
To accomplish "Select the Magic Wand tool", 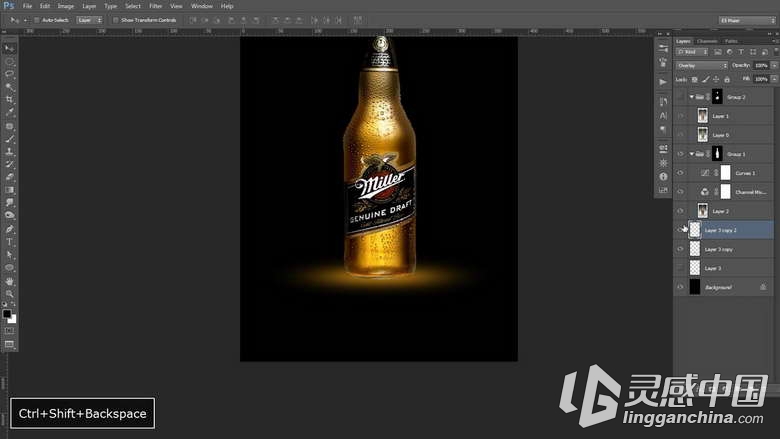I will click(x=9, y=87).
